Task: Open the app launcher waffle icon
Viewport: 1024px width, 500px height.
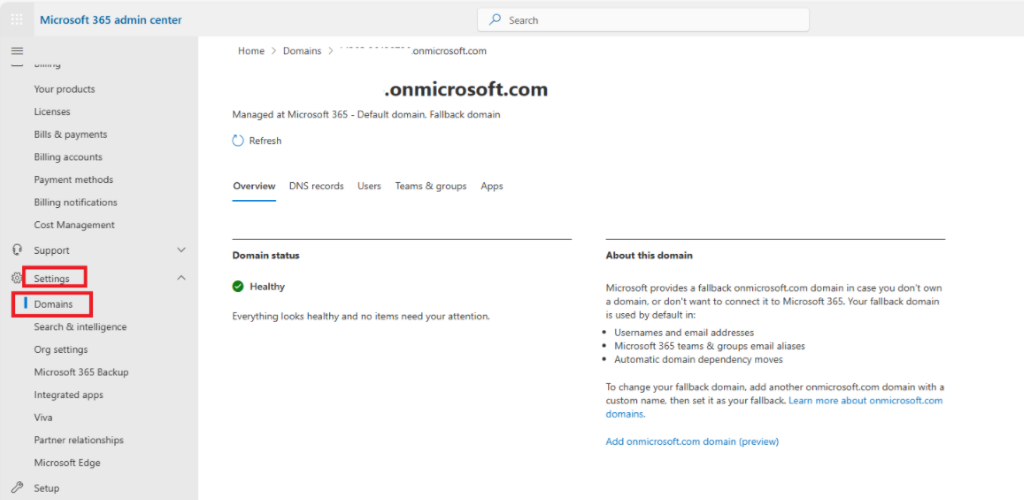Action: (x=17, y=20)
